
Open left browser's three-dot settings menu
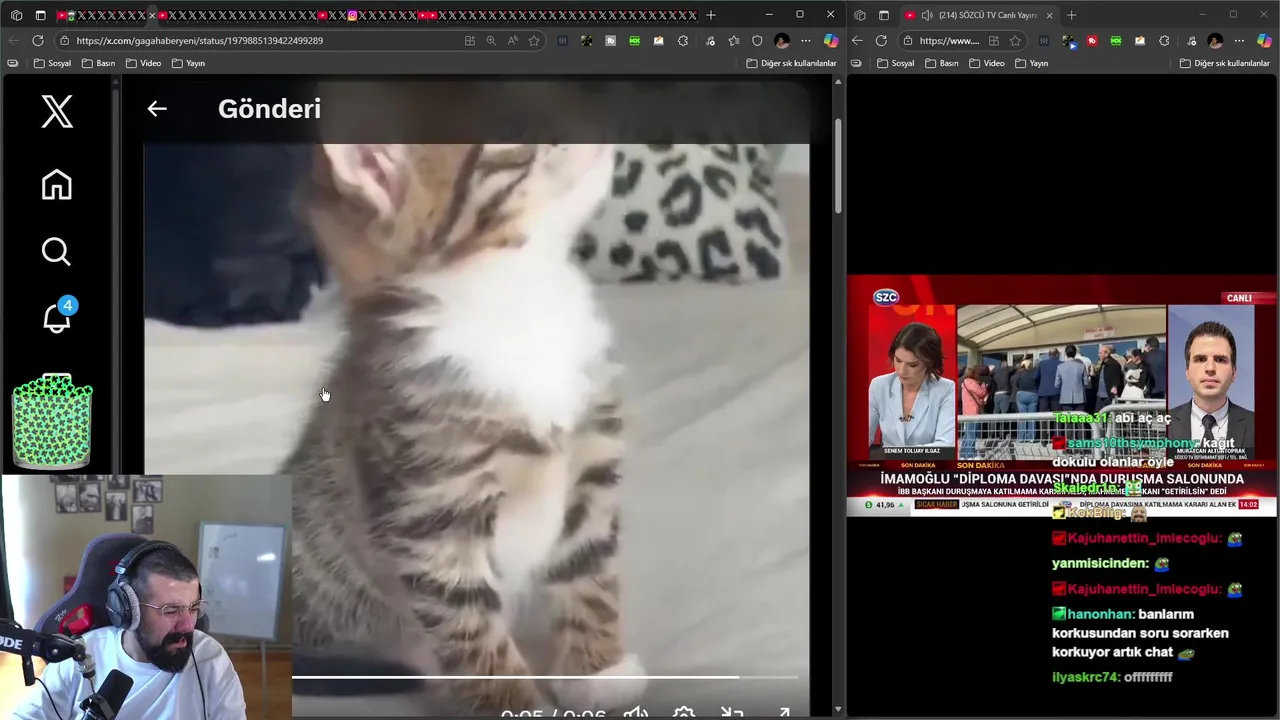806,41
